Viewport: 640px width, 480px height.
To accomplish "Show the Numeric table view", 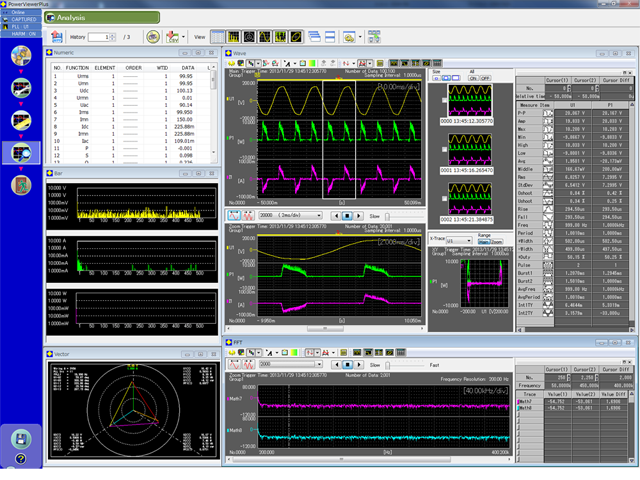I will (x=218, y=37).
